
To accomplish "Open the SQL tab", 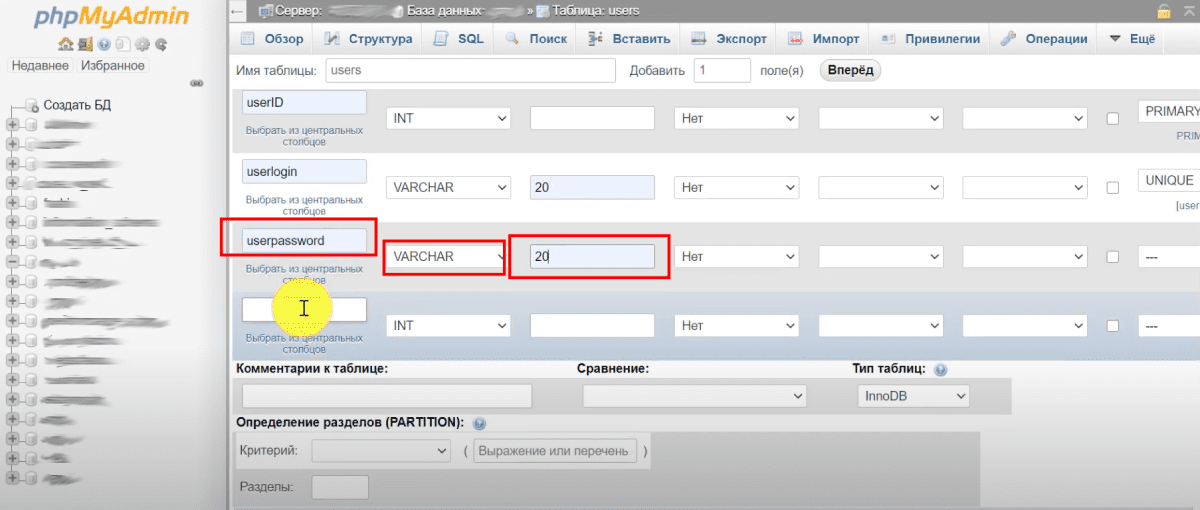I will (x=459, y=39).
